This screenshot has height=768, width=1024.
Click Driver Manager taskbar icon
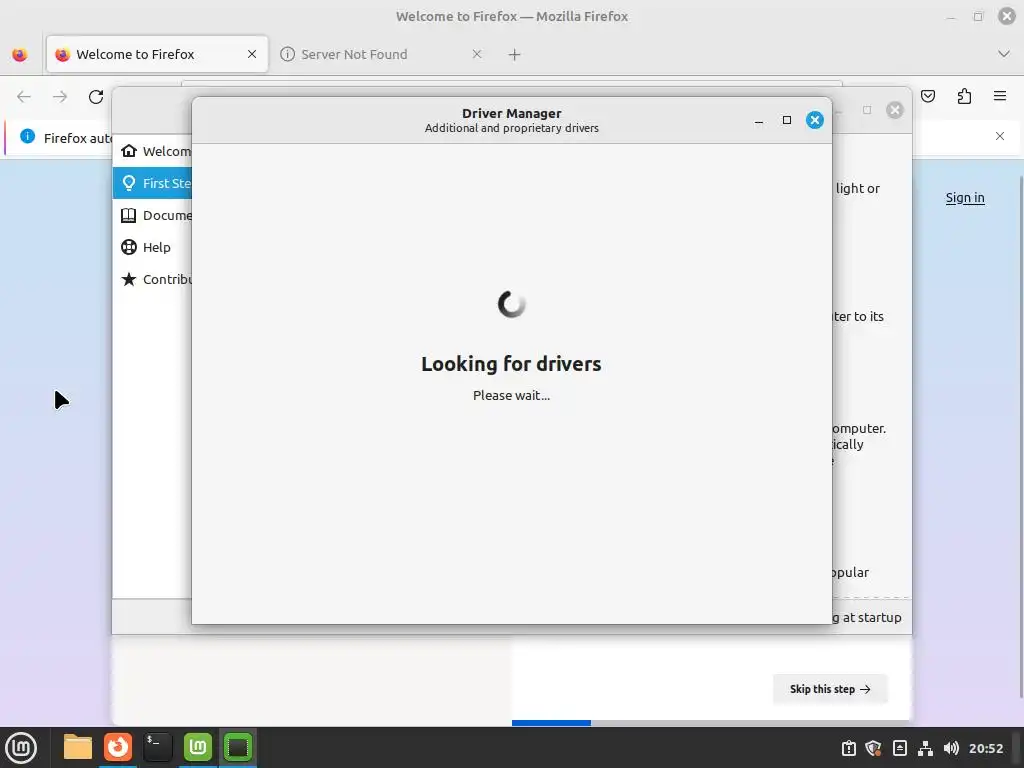click(x=238, y=747)
